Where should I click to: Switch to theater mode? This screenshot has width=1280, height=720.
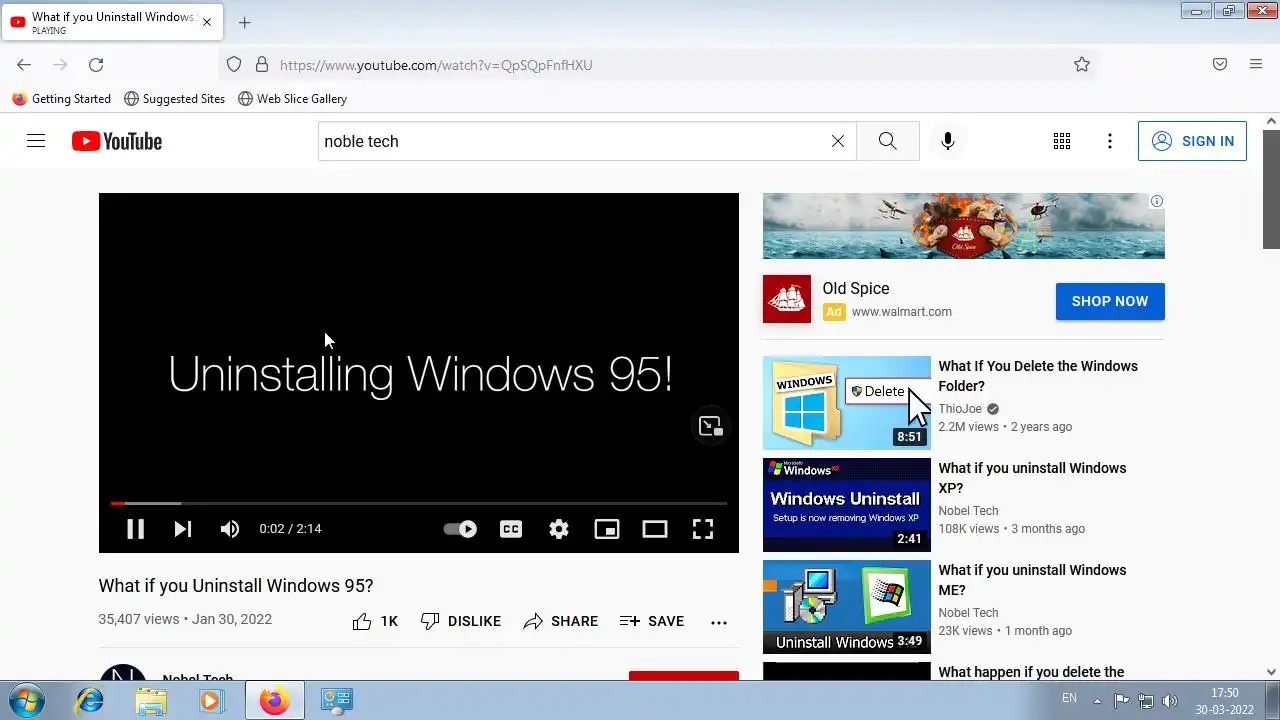click(x=655, y=529)
